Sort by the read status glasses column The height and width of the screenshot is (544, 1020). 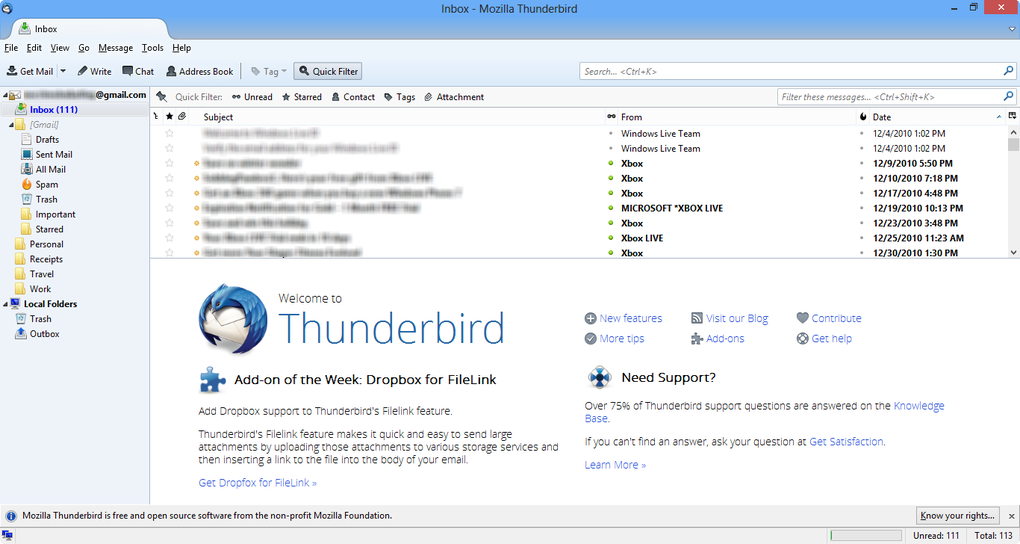pyautogui.click(x=611, y=116)
